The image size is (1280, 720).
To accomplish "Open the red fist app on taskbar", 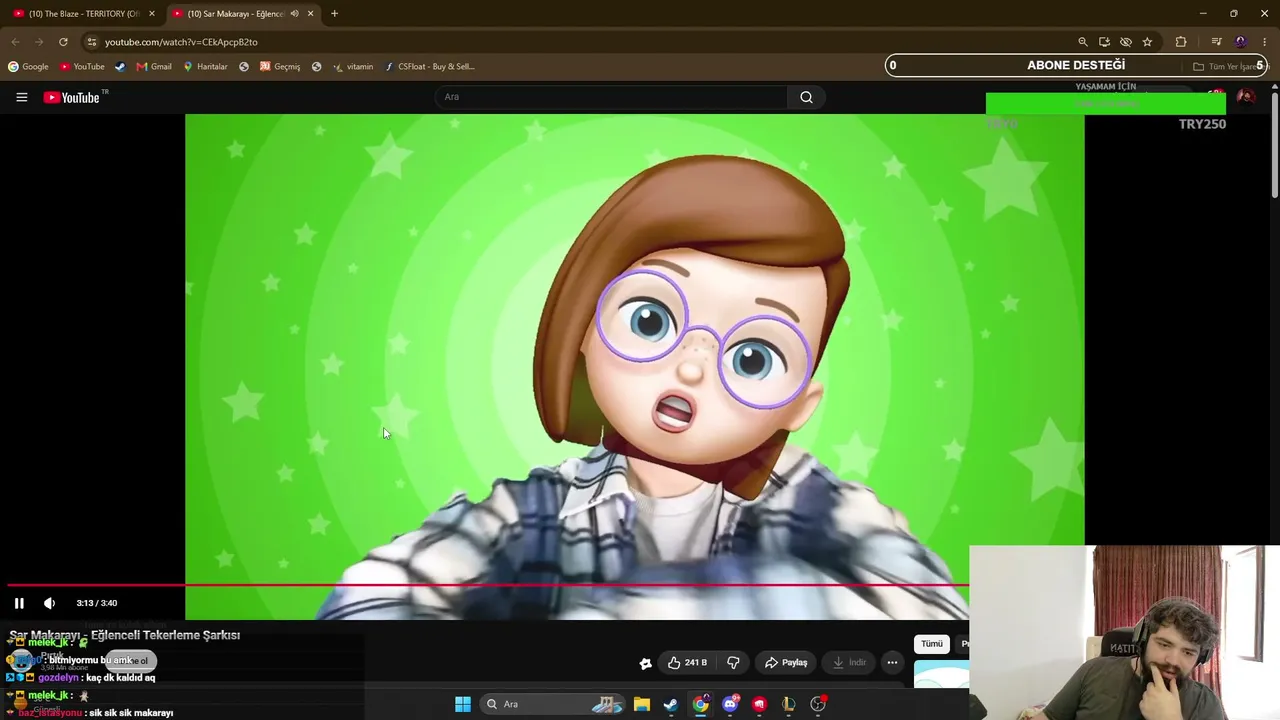I will tap(760, 704).
